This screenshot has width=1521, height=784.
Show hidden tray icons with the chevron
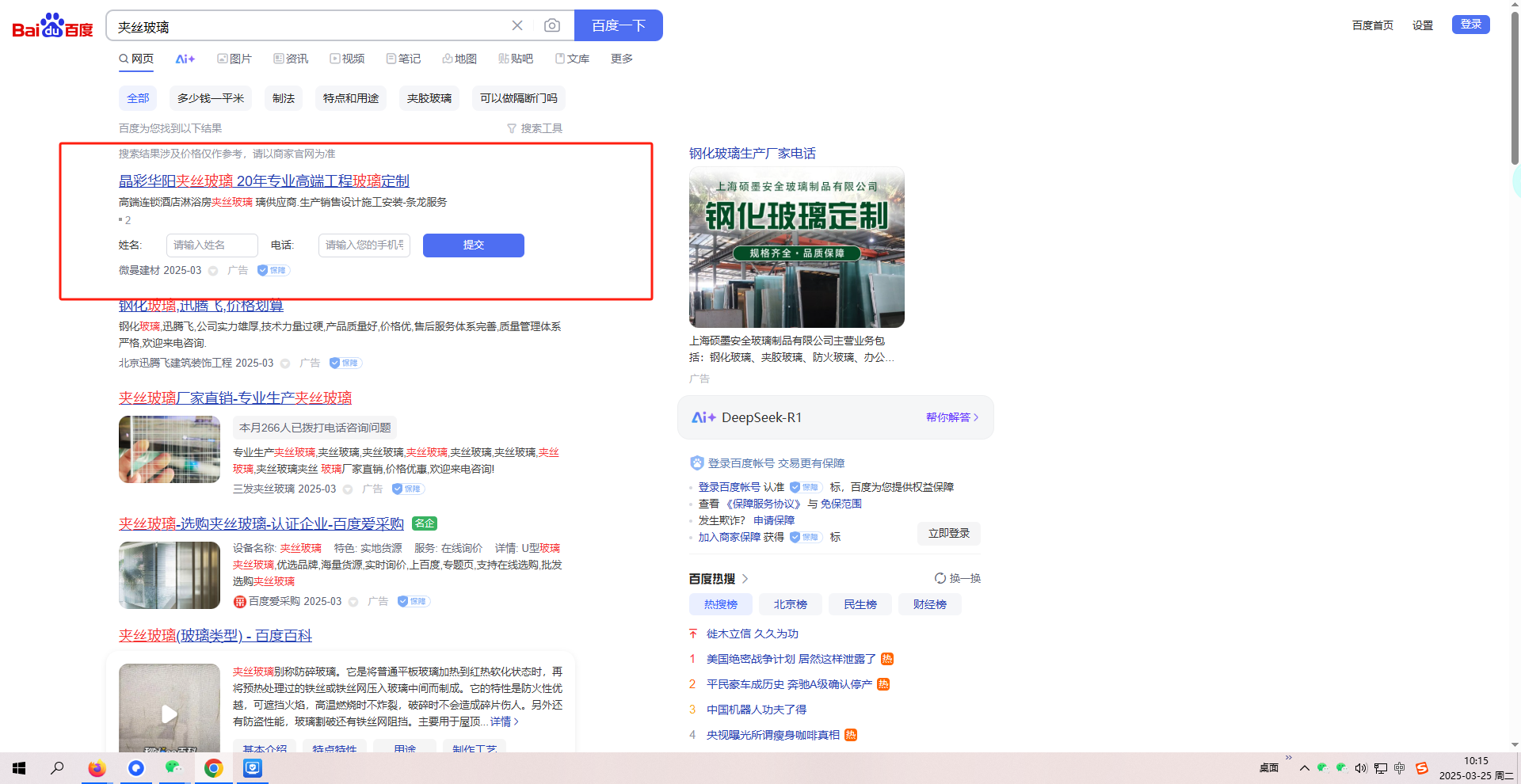1305,768
